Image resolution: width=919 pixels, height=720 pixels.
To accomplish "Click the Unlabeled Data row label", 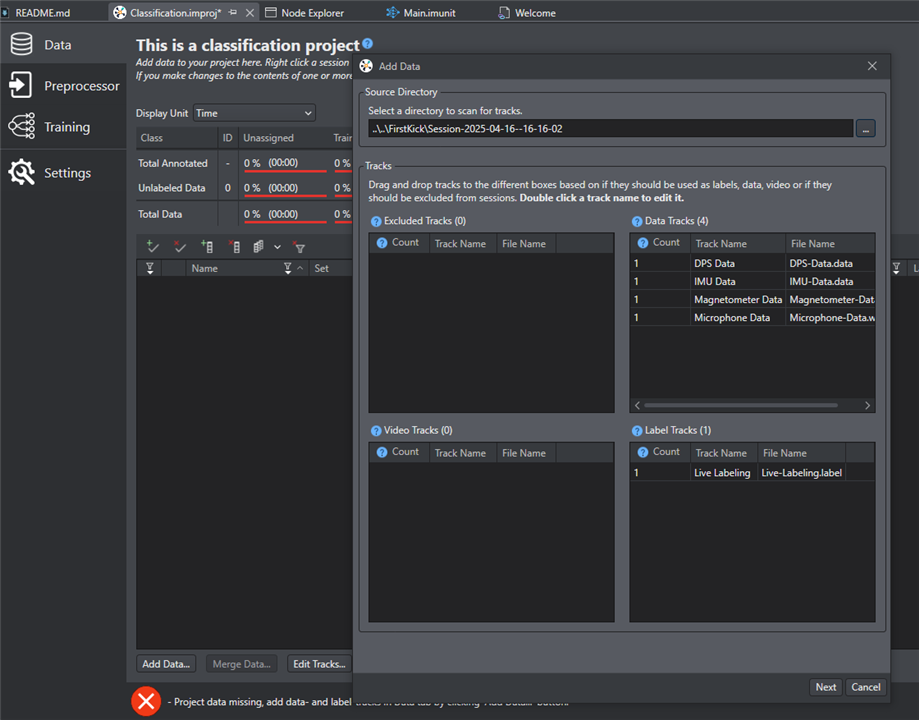I will pos(172,188).
